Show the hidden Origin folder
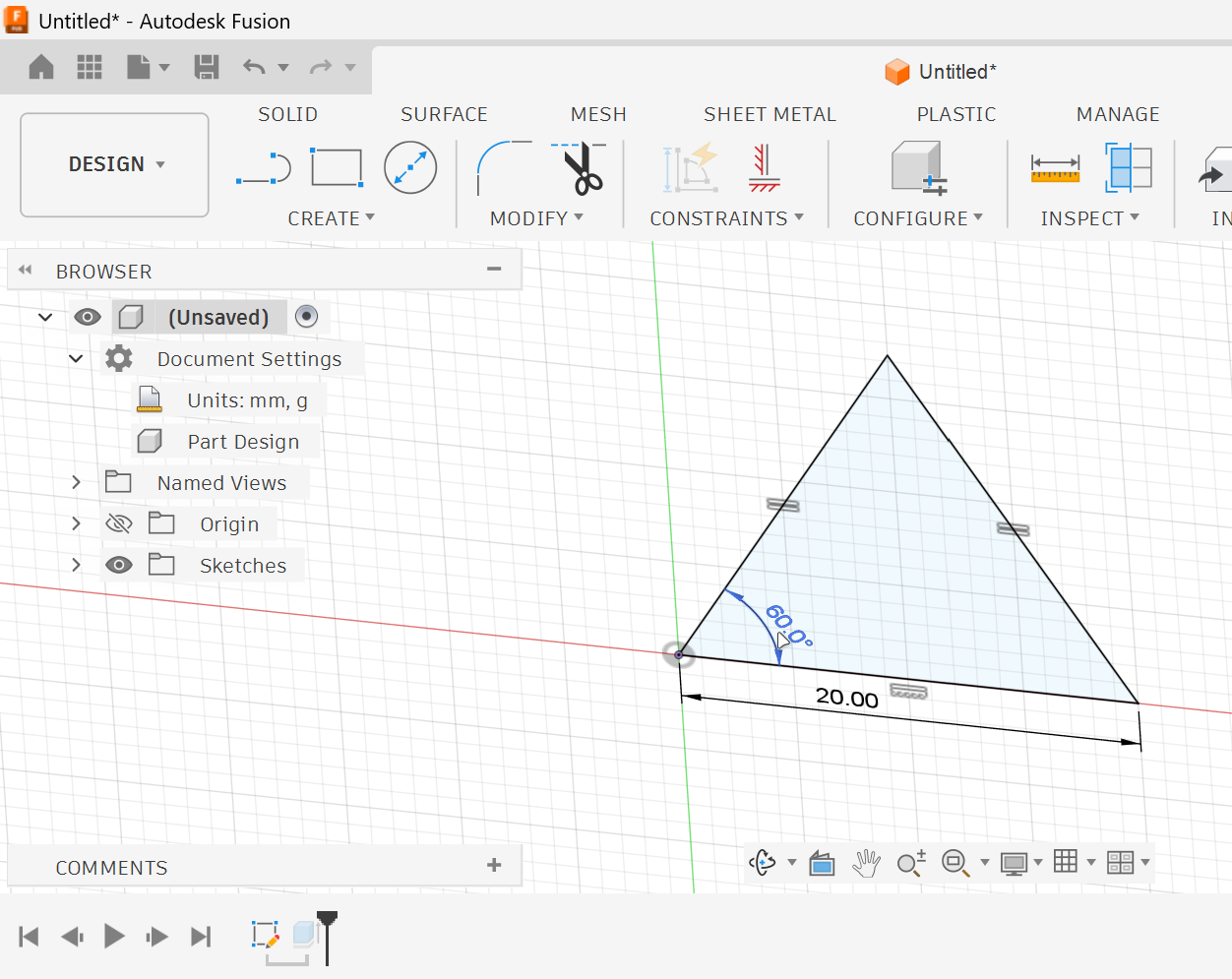Screen dimensions: 1232x979 pyautogui.click(x=119, y=523)
